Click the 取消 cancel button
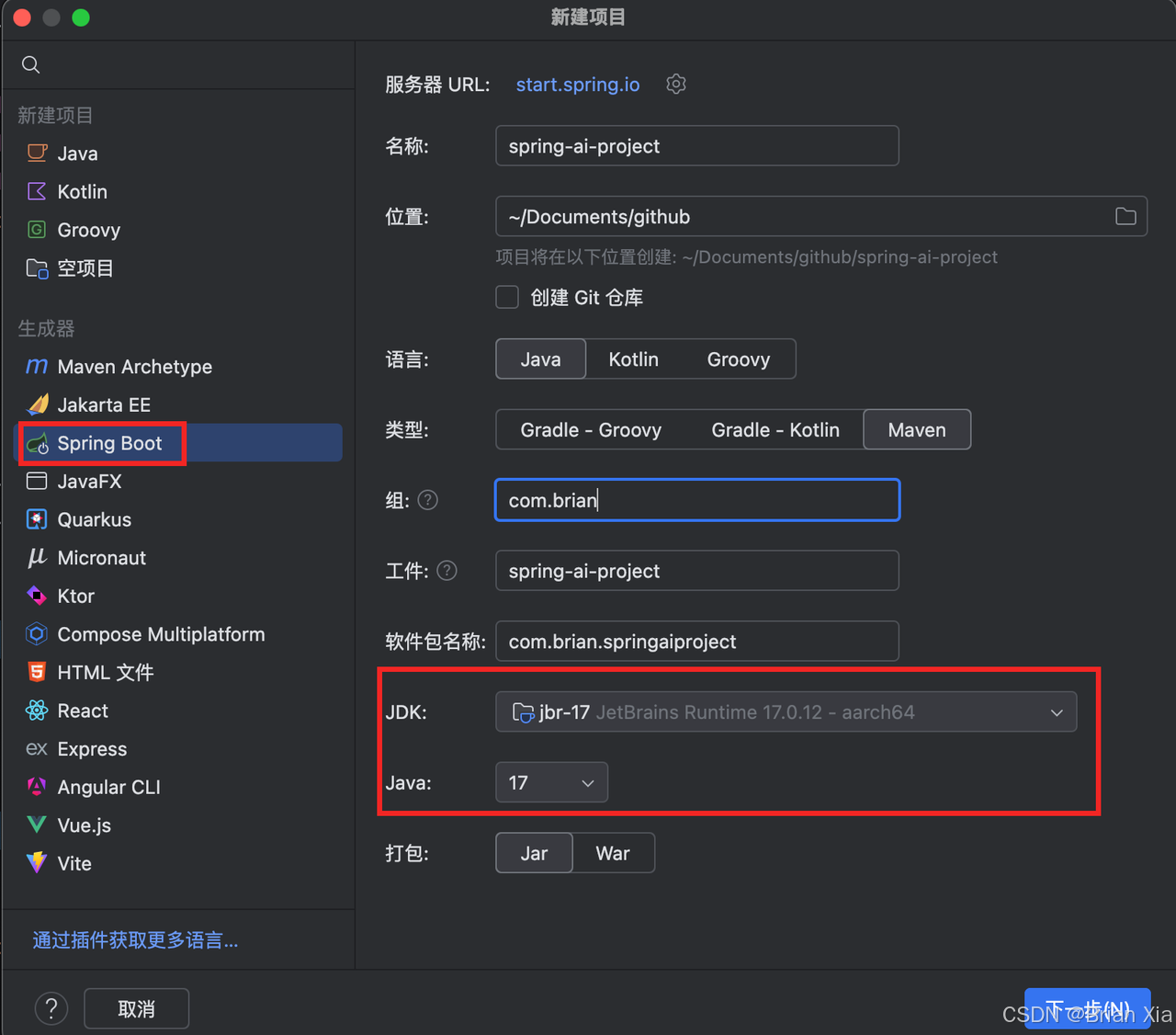The height and width of the screenshot is (1035, 1176). [x=136, y=1008]
